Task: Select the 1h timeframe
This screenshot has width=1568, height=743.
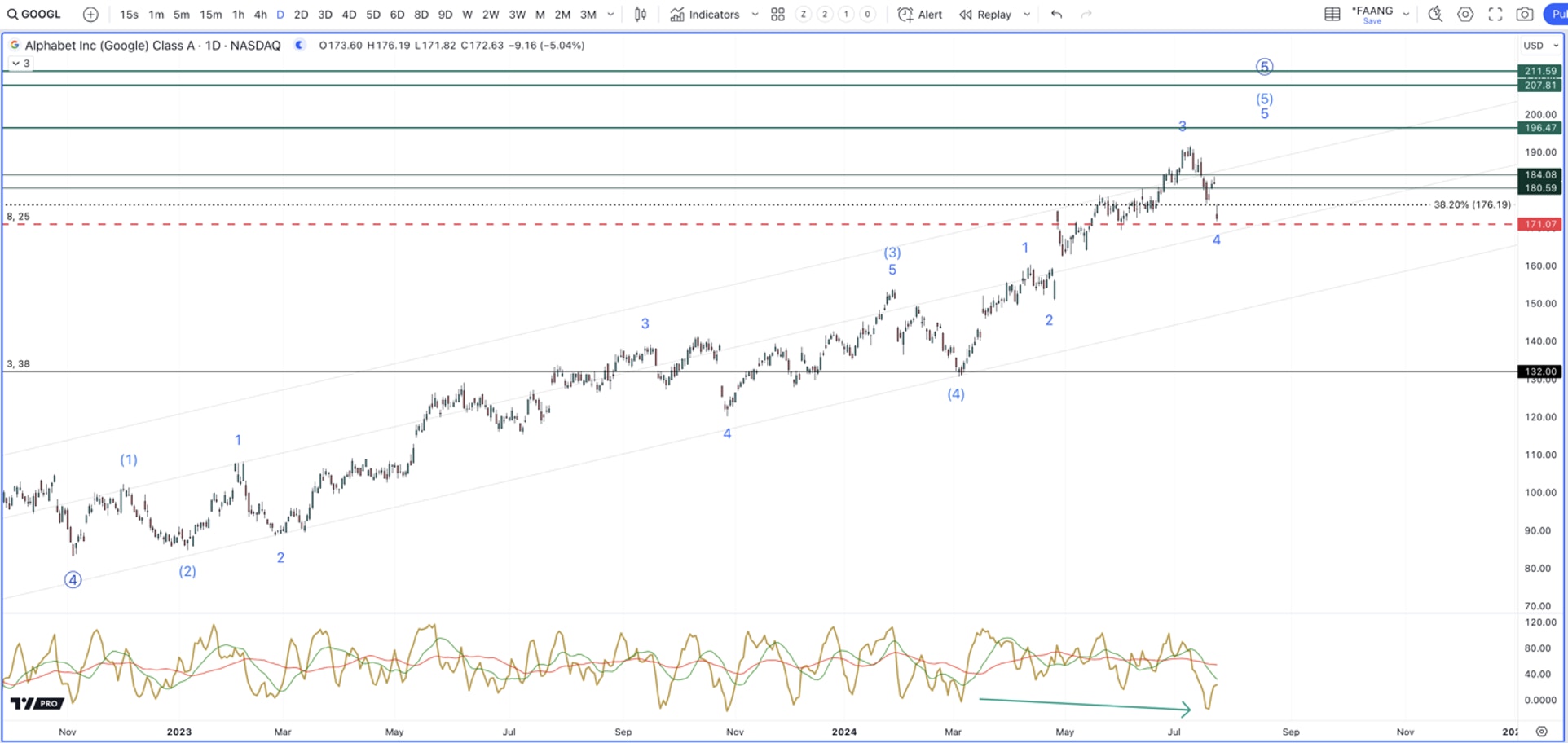Action: tap(238, 14)
